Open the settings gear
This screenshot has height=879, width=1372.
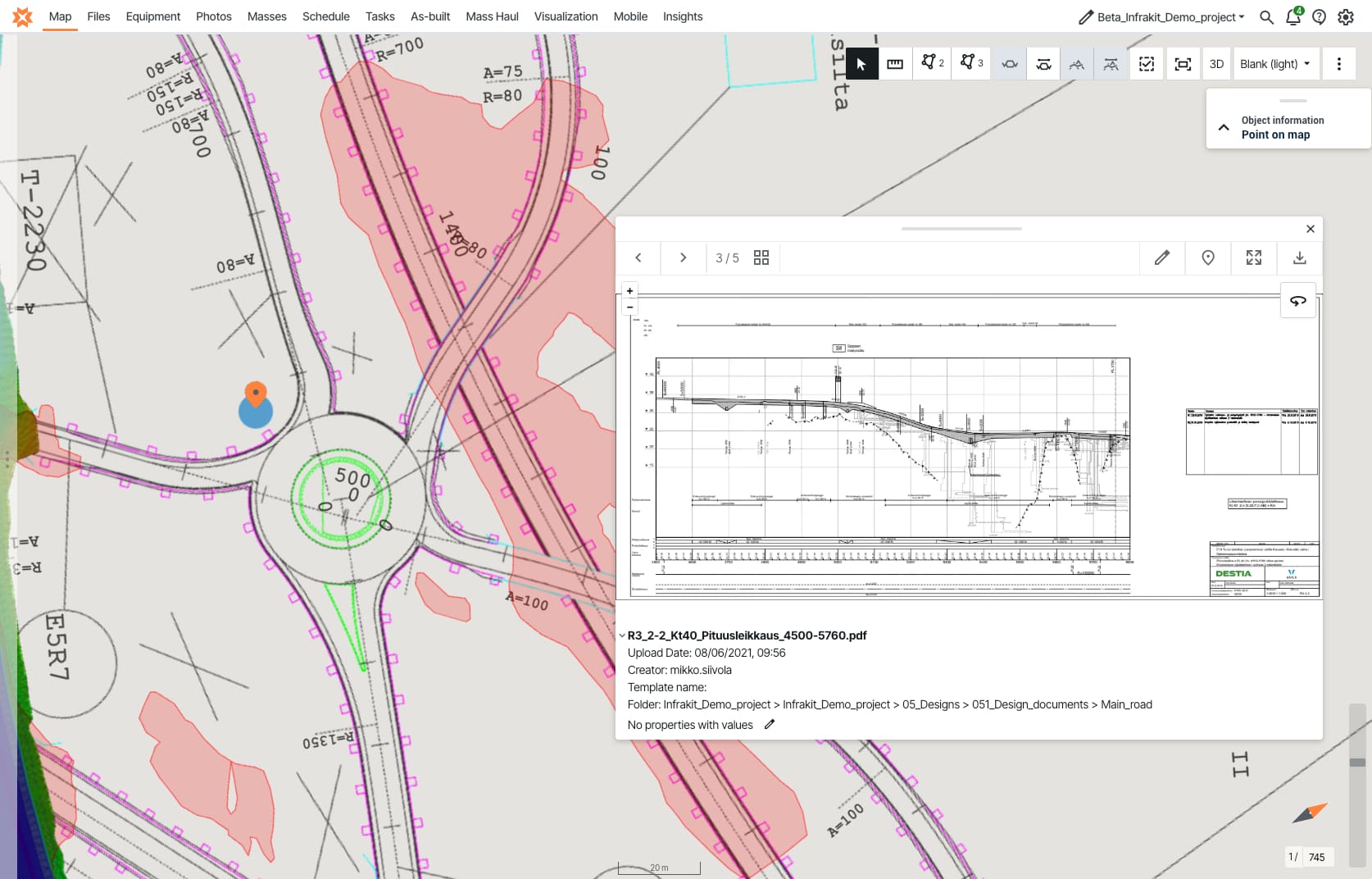1346,16
